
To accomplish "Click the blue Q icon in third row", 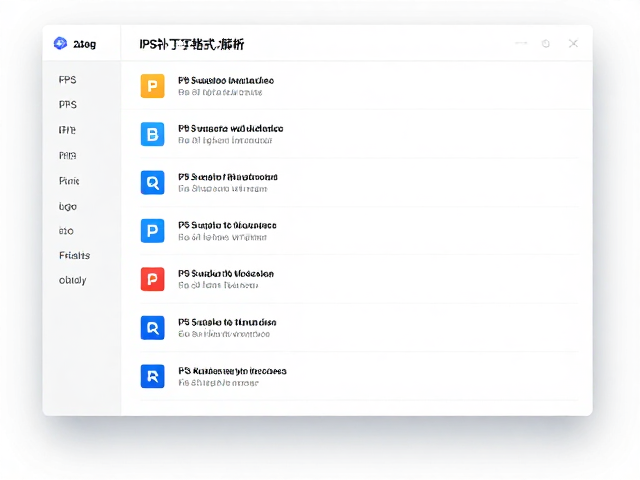I will tap(152, 182).
